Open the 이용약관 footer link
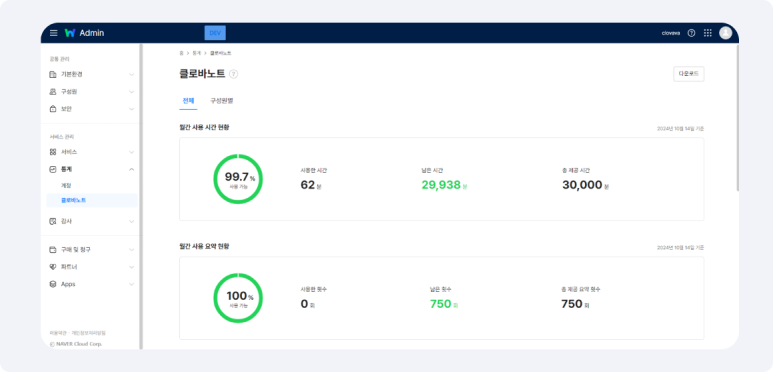This screenshot has width=773, height=372. 57,333
